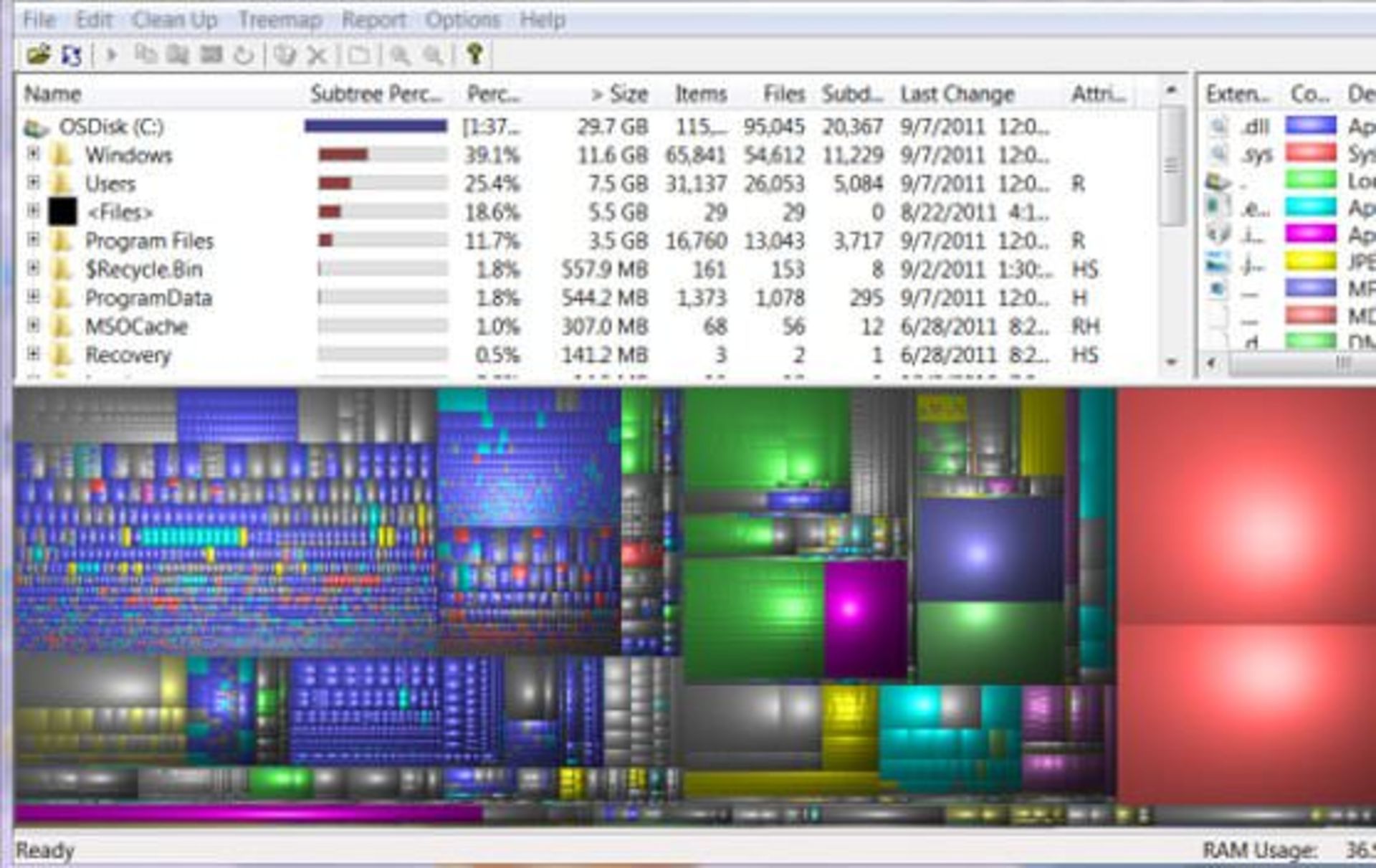Click the Zoom Out magnifier icon
This screenshot has height=868, width=1376.
[434, 55]
